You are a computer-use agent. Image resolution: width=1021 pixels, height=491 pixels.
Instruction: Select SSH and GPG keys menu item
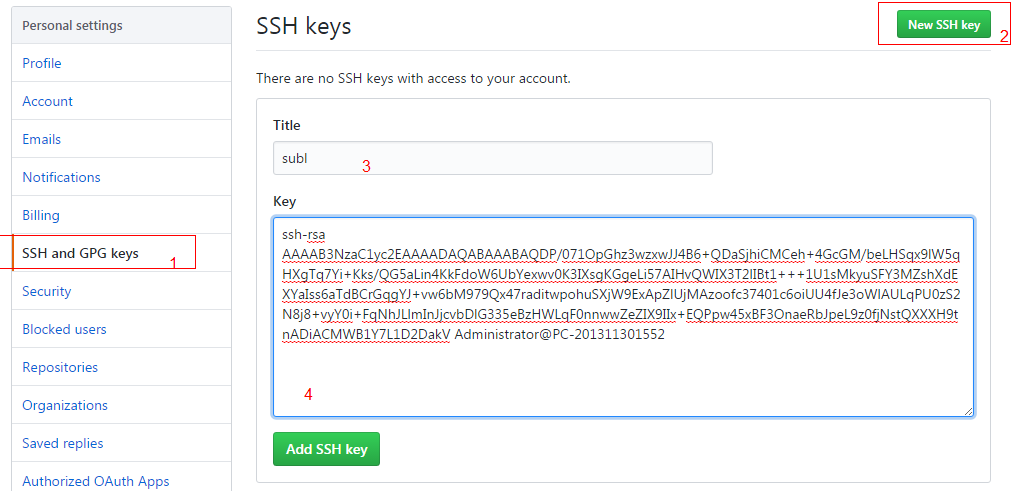(81, 253)
